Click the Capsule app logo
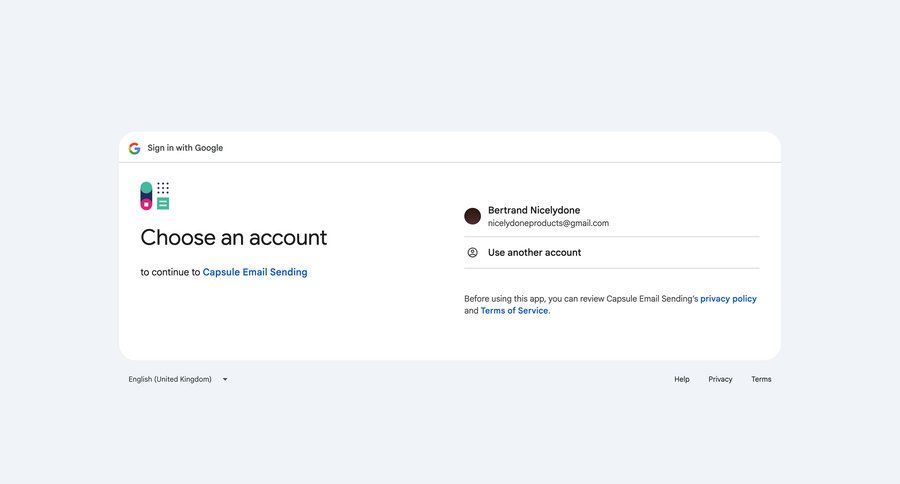Viewport: 900px width, 484px height. pyautogui.click(x=154, y=196)
